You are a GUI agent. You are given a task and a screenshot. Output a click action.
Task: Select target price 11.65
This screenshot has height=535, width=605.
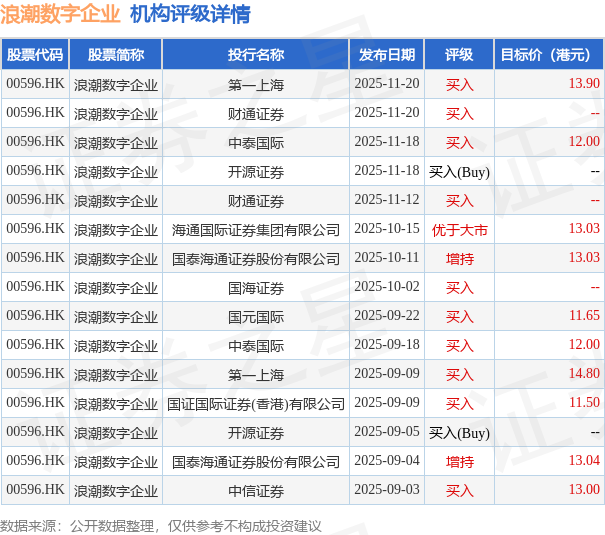coord(584,316)
